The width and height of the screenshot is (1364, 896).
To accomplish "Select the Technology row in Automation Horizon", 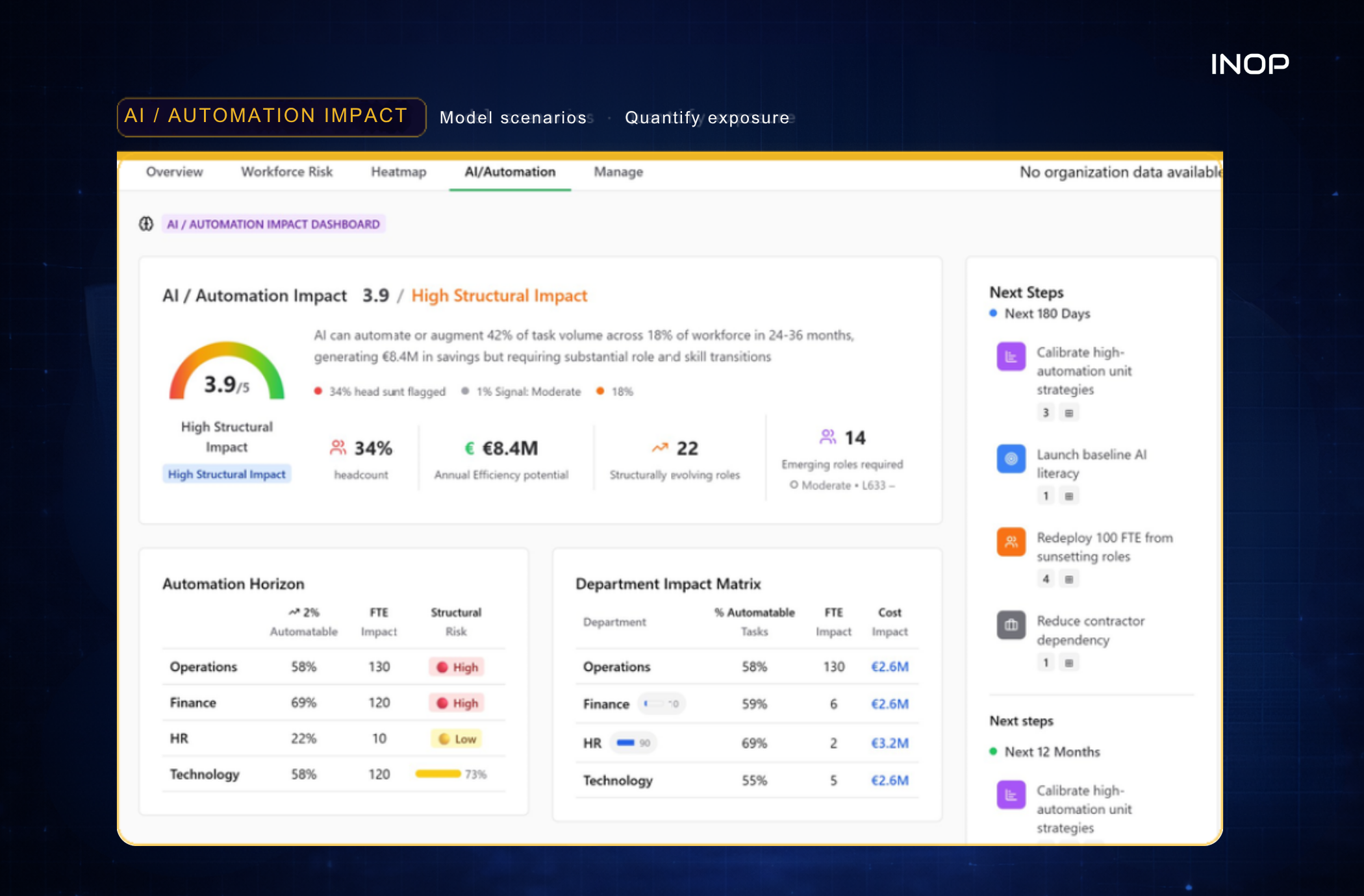I will point(334,774).
